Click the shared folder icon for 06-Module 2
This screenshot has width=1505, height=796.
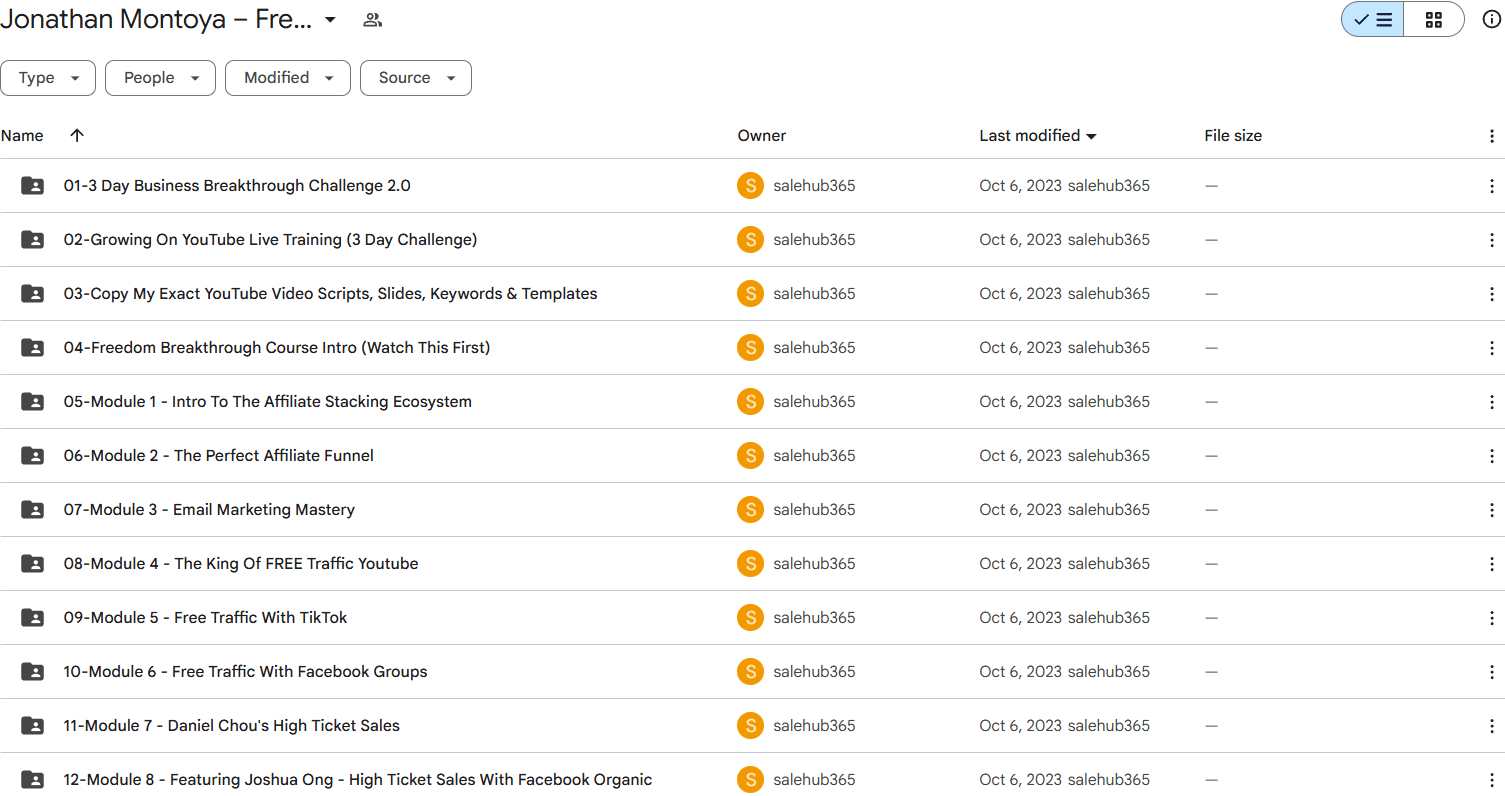tap(33, 456)
